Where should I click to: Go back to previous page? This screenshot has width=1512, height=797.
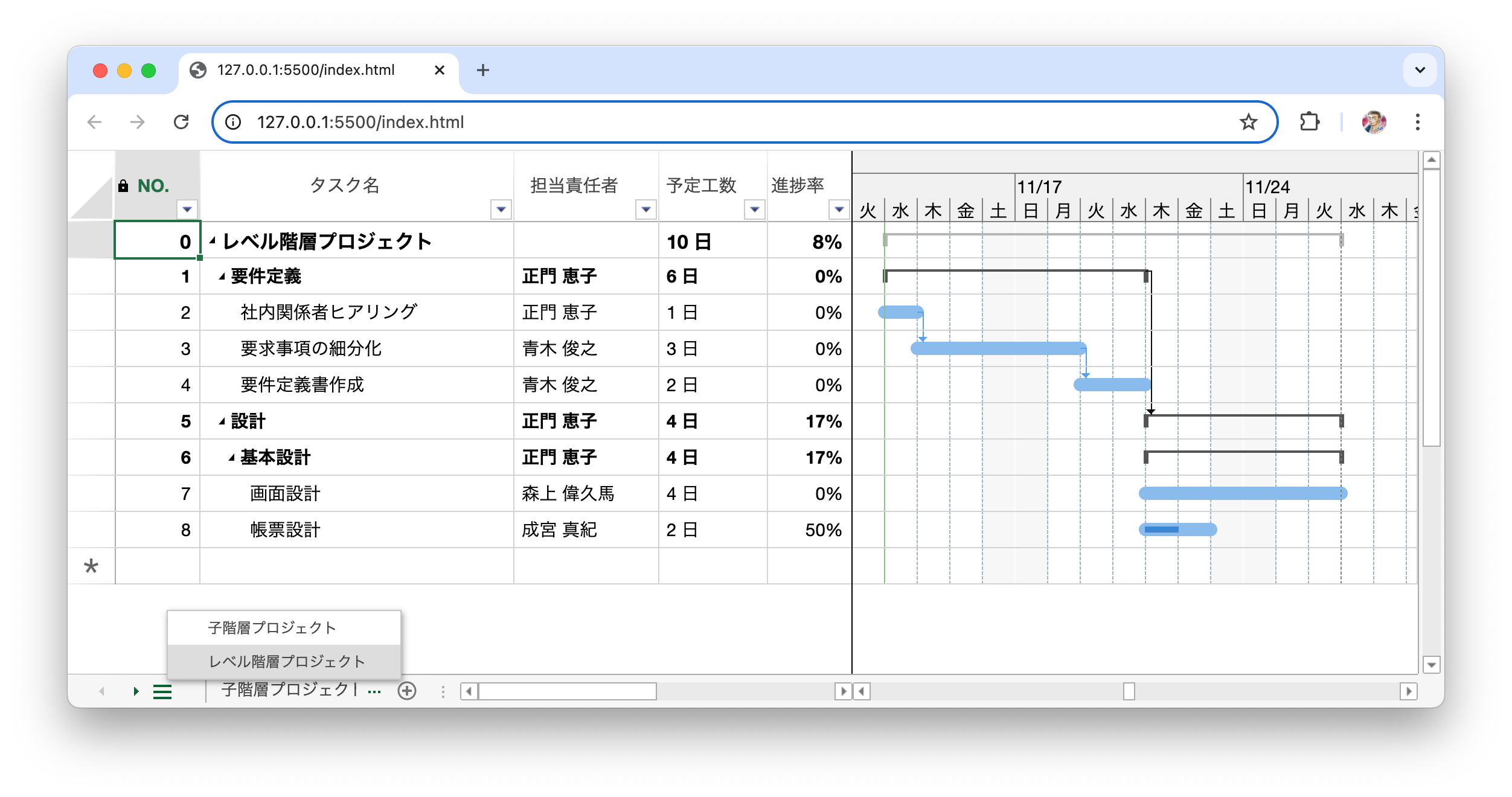94,122
